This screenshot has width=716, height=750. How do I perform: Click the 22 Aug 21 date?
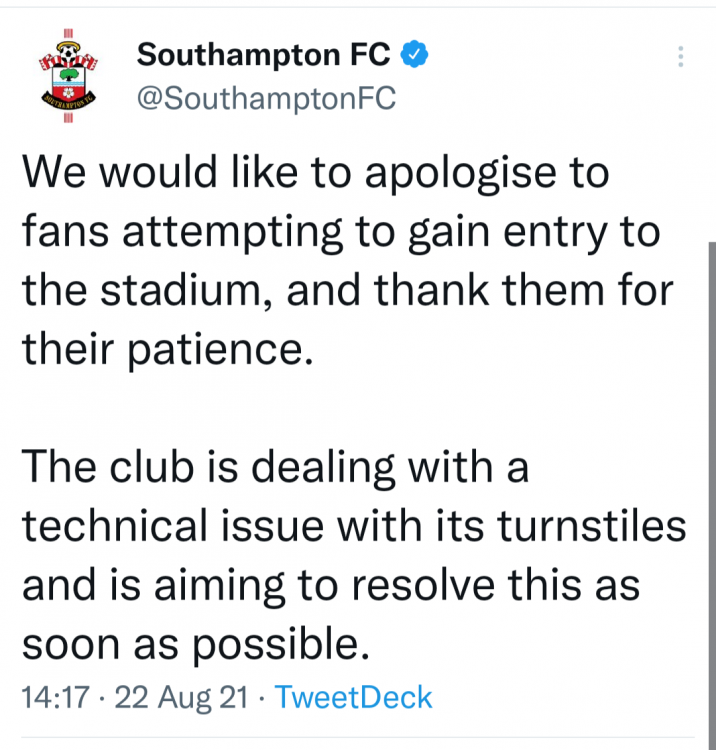pyautogui.click(x=180, y=697)
